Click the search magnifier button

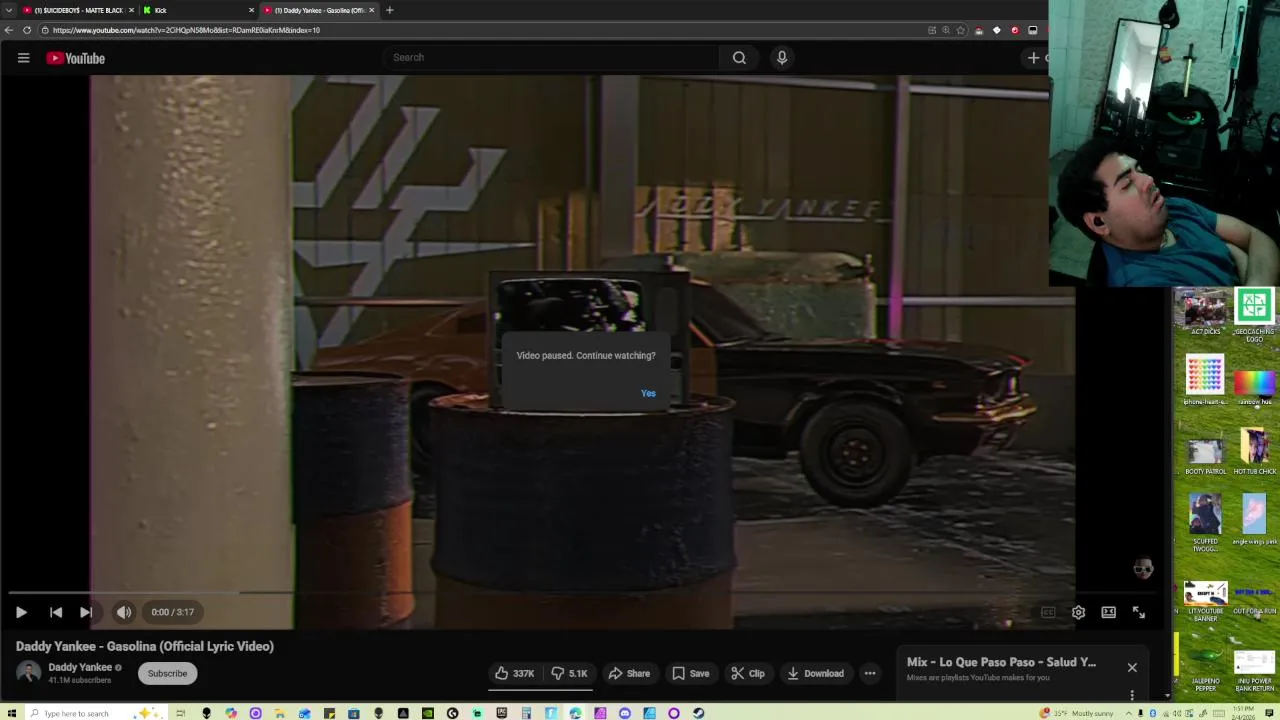point(739,58)
